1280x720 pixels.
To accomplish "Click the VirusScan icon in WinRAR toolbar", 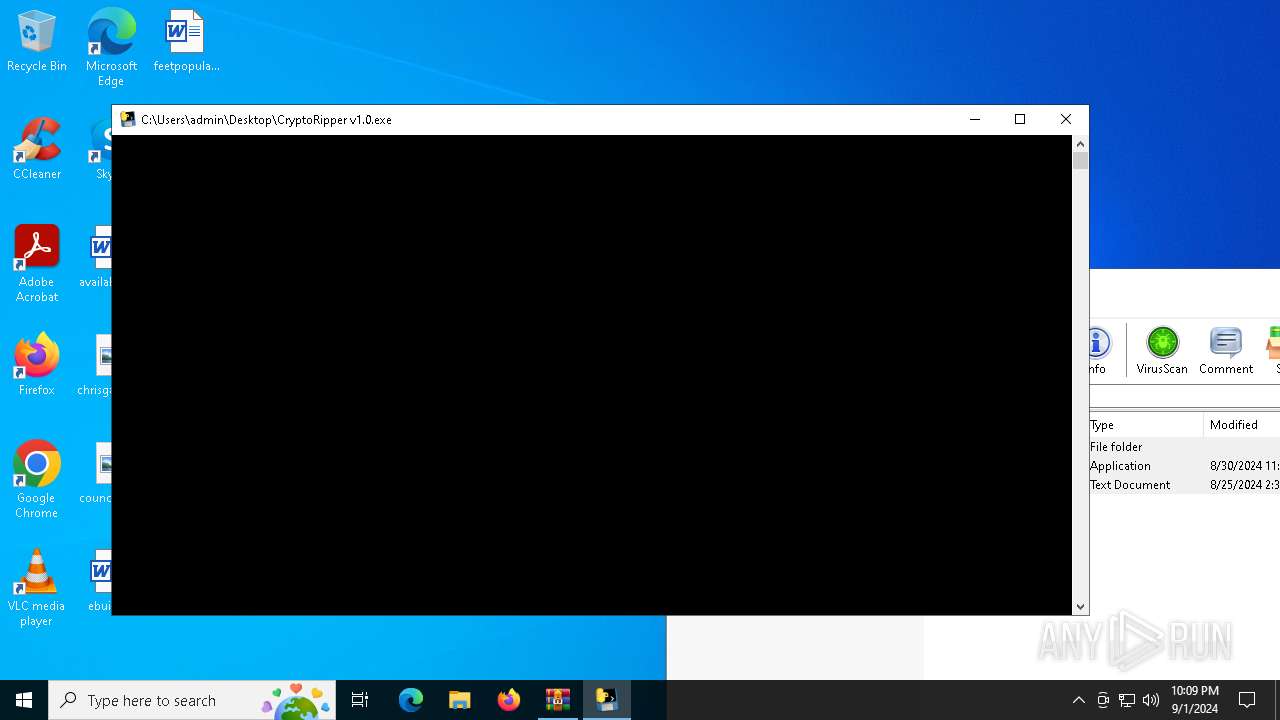I will [x=1162, y=350].
